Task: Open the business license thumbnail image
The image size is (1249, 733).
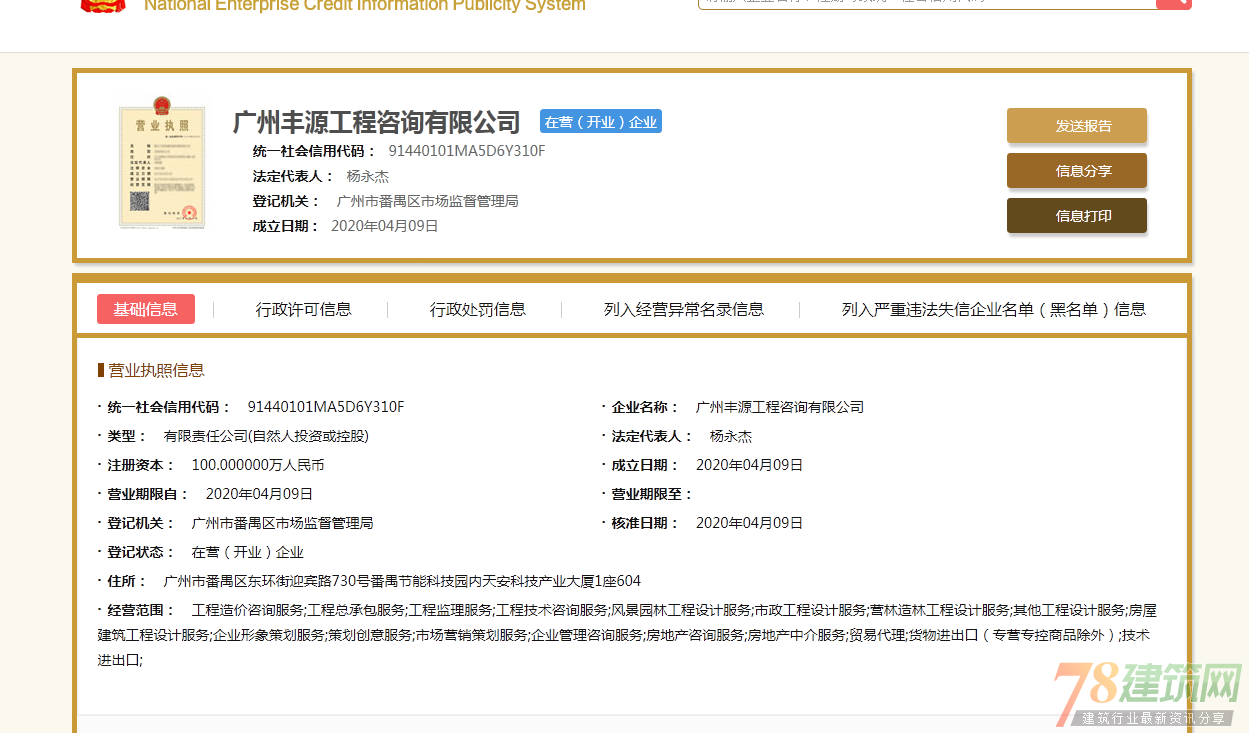Action: tap(161, 162)
